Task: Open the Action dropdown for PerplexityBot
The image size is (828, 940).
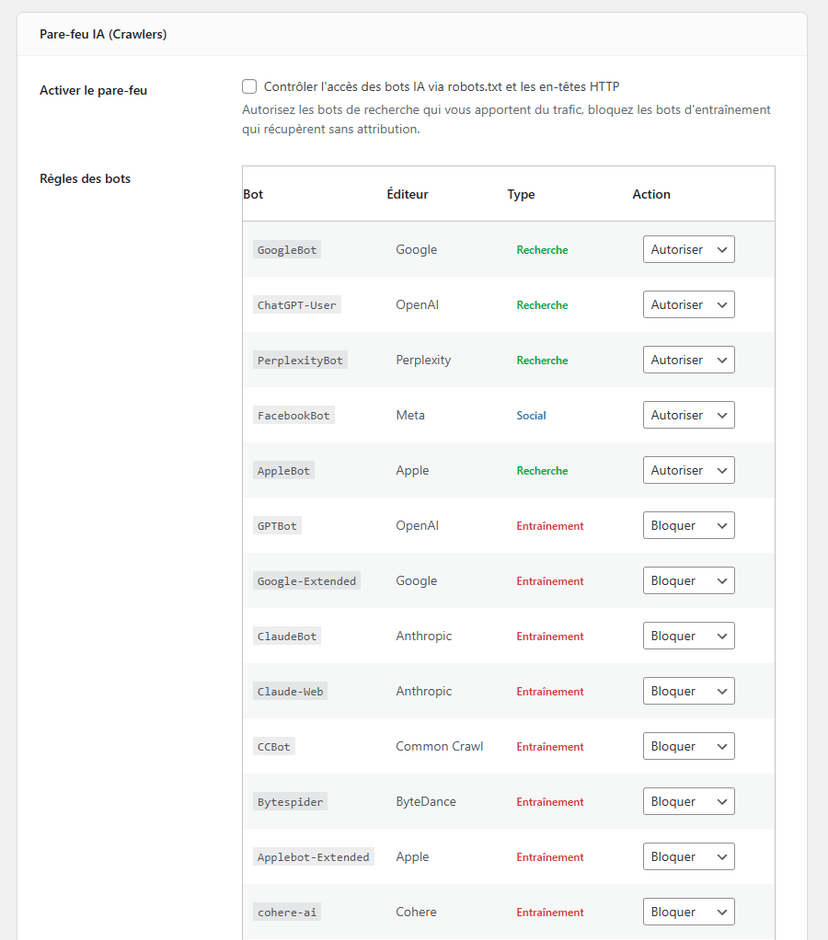Action: pyautogui.click(x=688, y=360)
